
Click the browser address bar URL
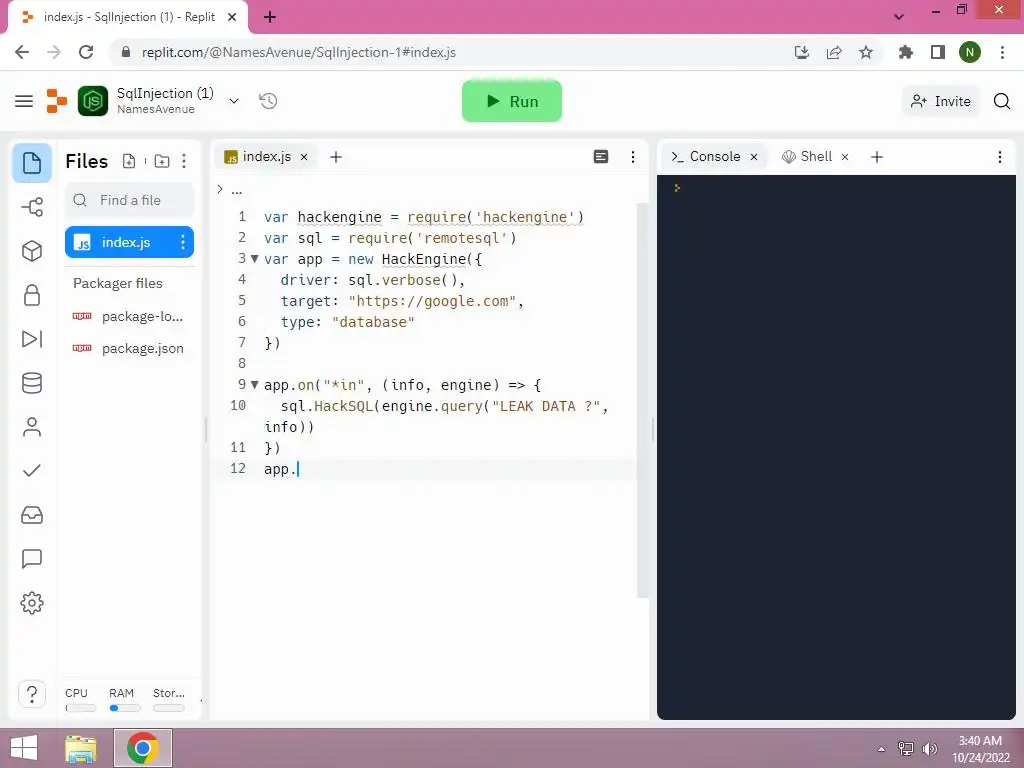click(x=298, y=52)
